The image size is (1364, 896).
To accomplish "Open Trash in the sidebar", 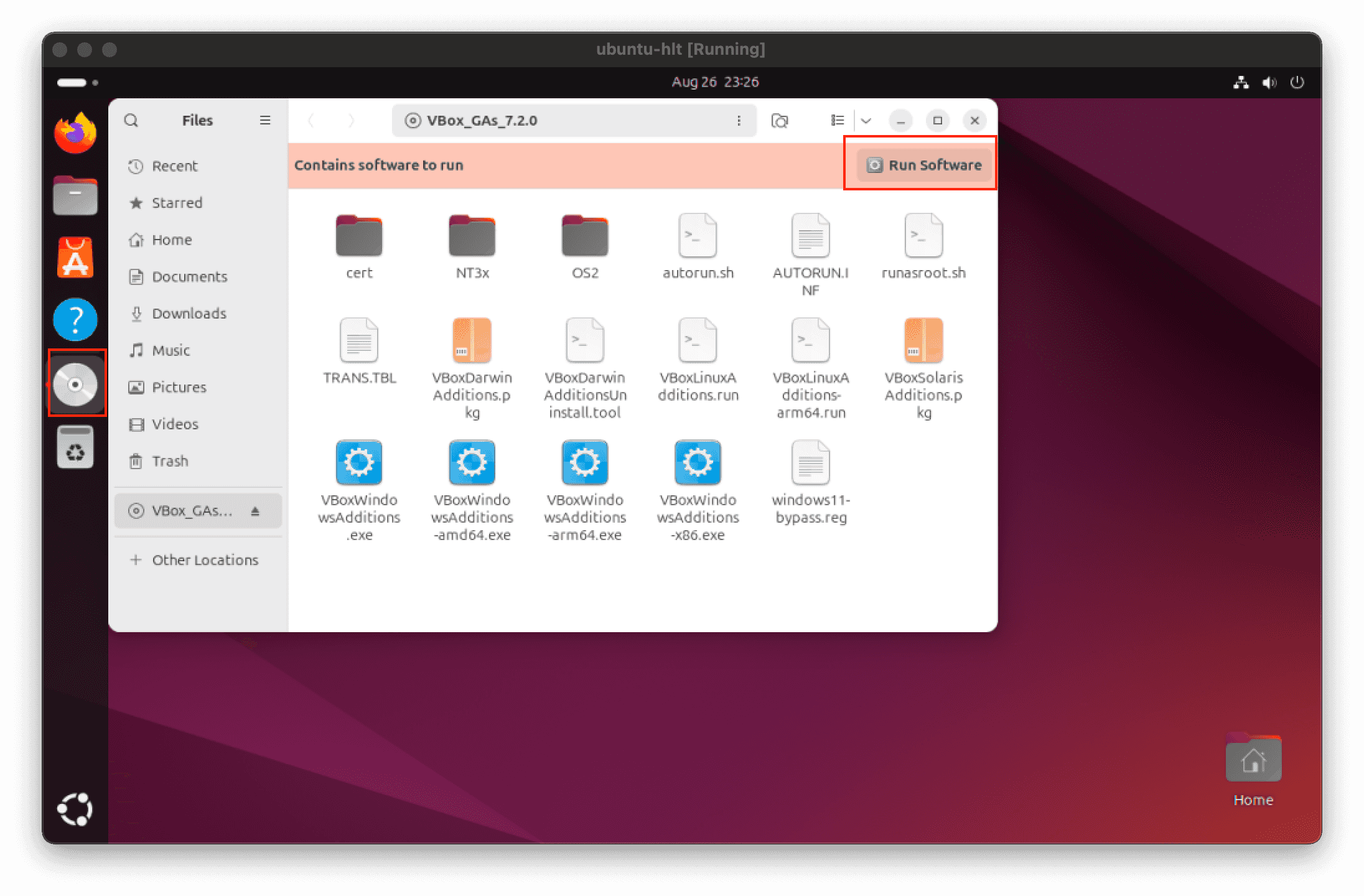I will (x=198, y=461).
